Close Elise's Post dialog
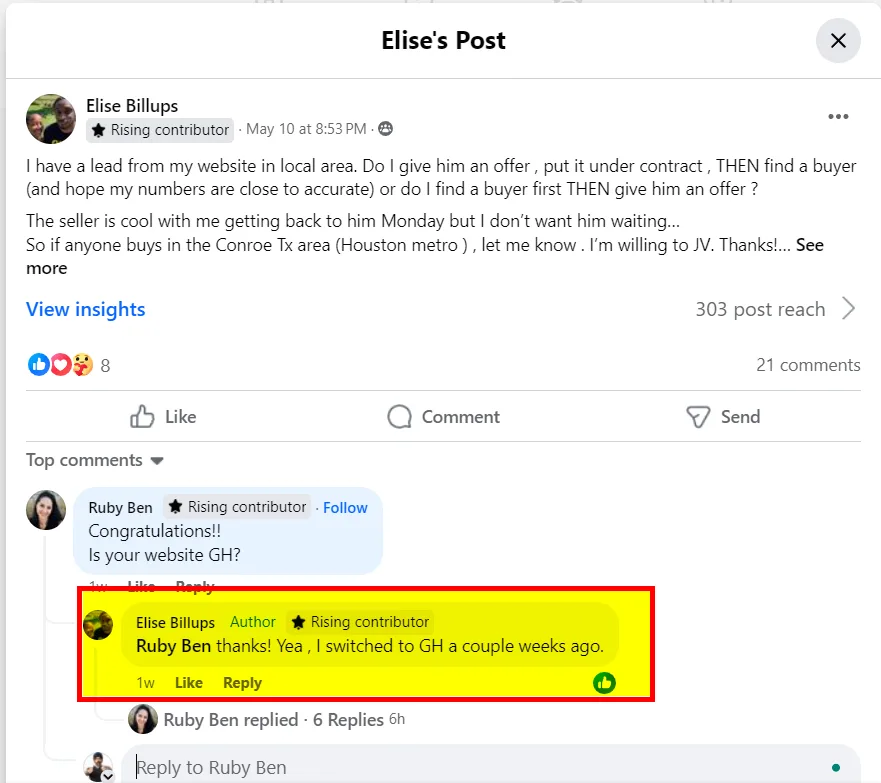 [x=838, y=41]
